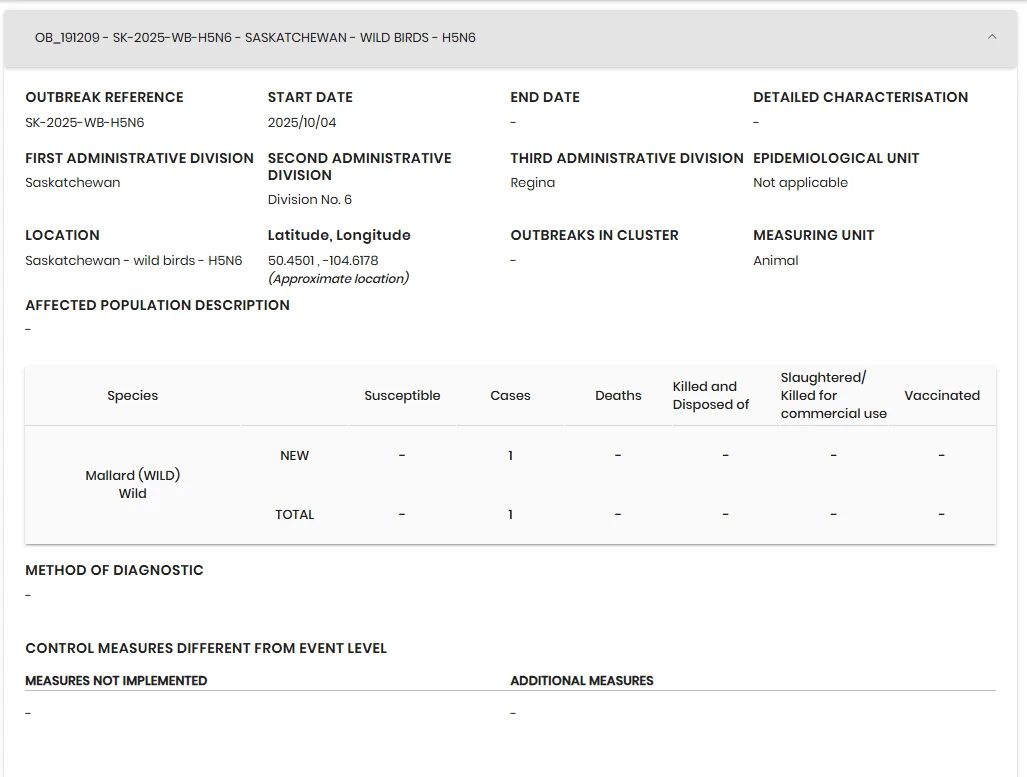This screenshot has height=777, width=1027.
Task: Click the DETAILED CHARACTERISATION label
Action: click(860, 97)
